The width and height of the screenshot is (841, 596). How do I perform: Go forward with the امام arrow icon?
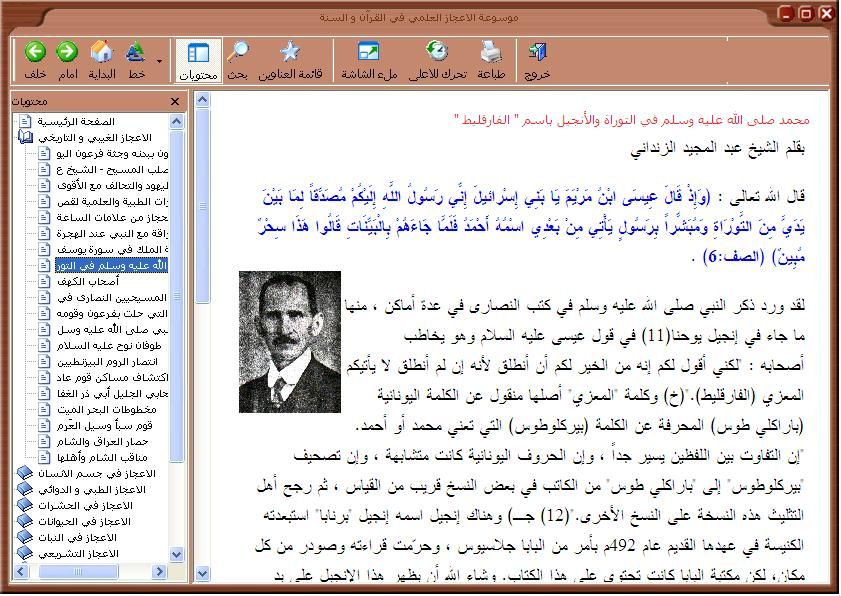pyautogui.click(x=67, y=52)
